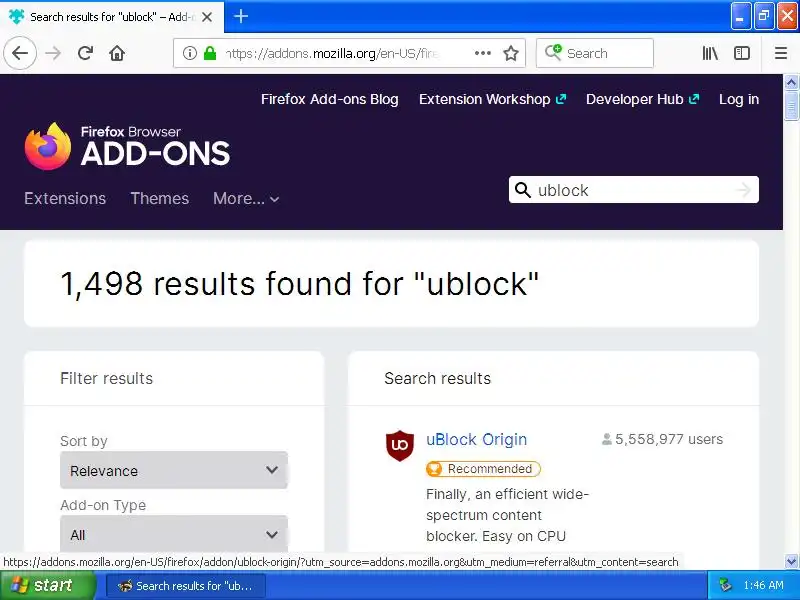Show site information icon in address bar
800x600 pixels.
click(189, 53)
